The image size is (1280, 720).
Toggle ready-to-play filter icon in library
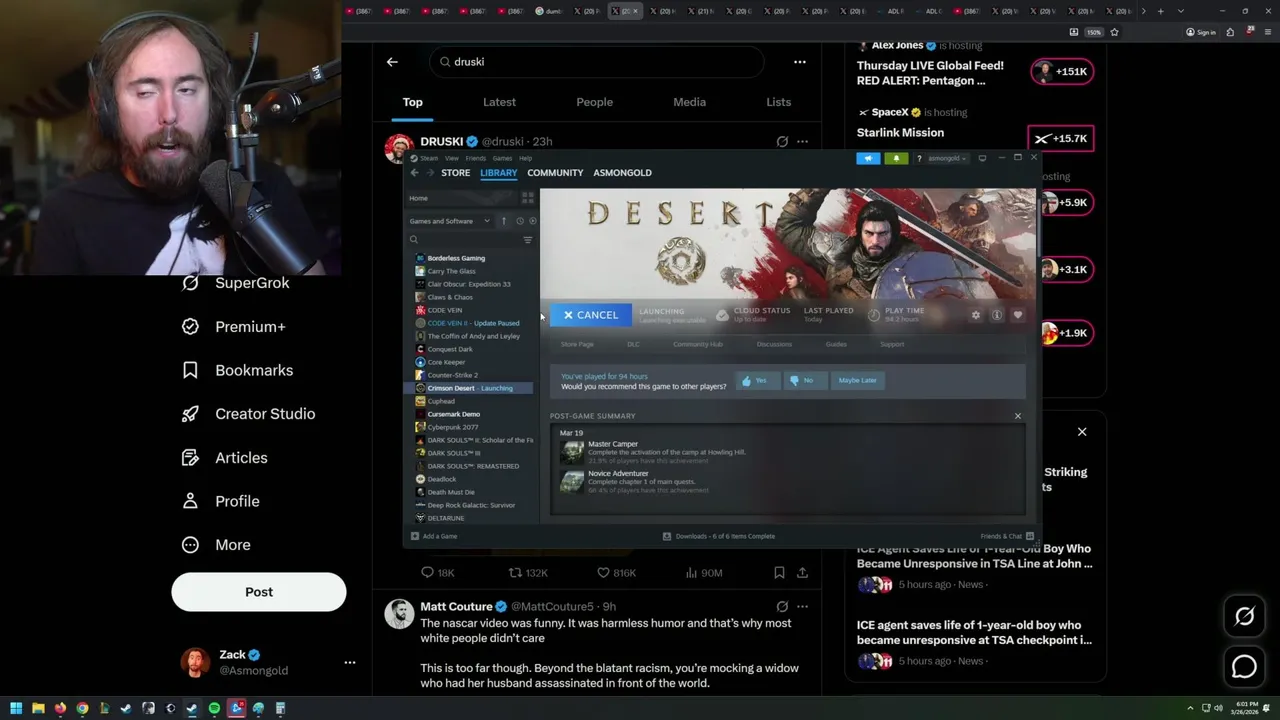coord(532,221)
